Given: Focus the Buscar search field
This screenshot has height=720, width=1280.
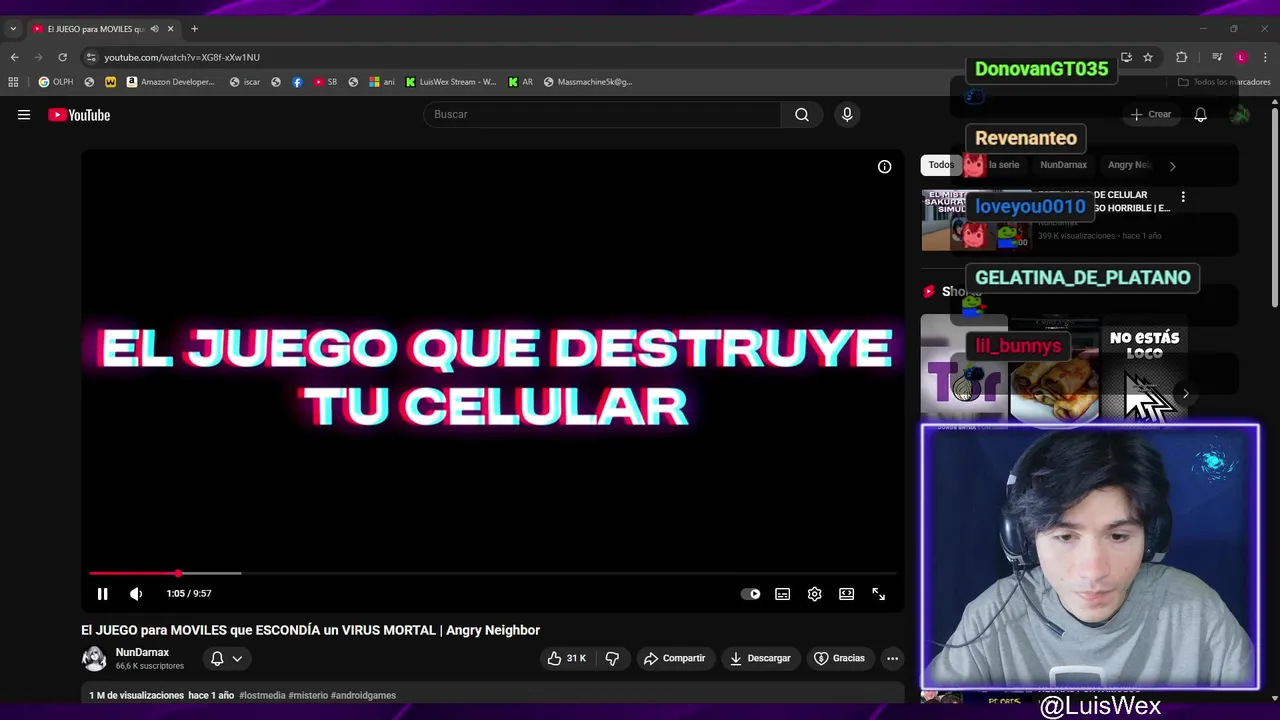Looking at the screenshot, I should click(x=602, y=114).
